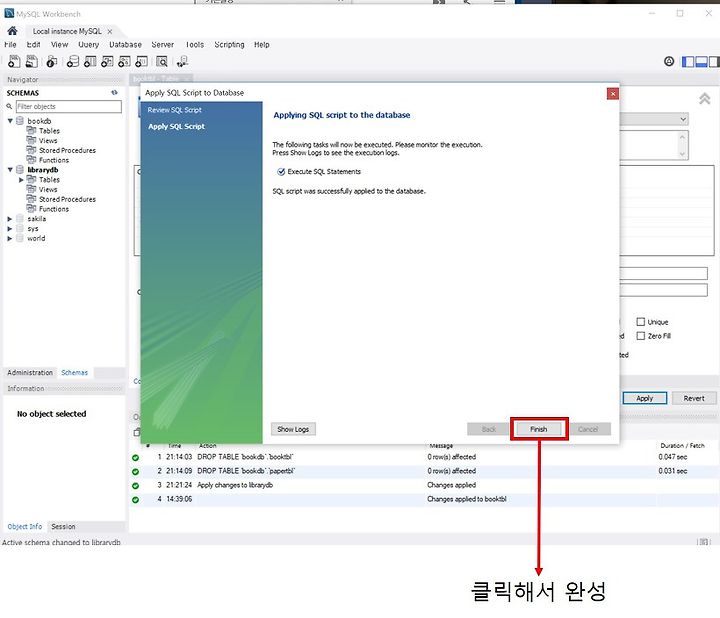Select the world schema name
This screenshot has width=720, height=618.
(36, 238)
